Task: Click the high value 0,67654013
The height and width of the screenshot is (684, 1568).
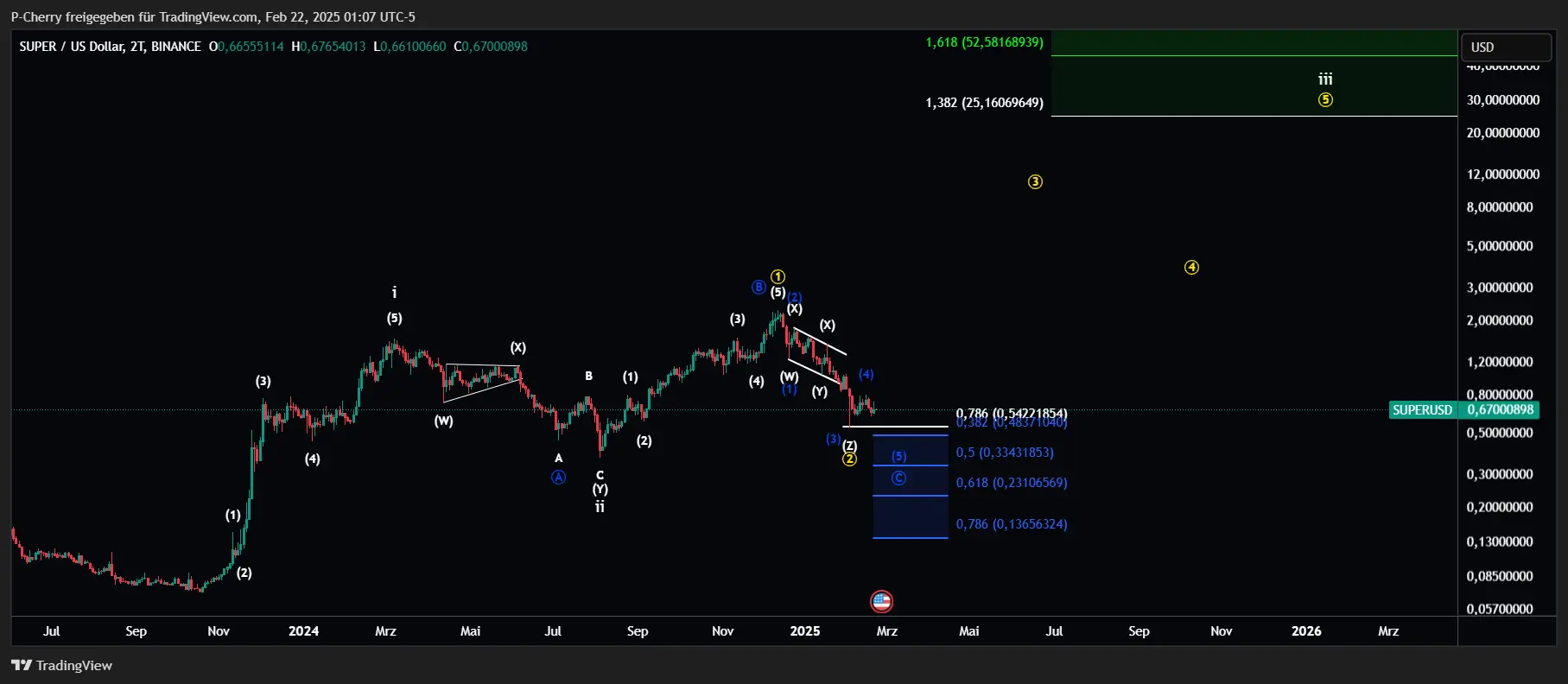Action: 333,47
